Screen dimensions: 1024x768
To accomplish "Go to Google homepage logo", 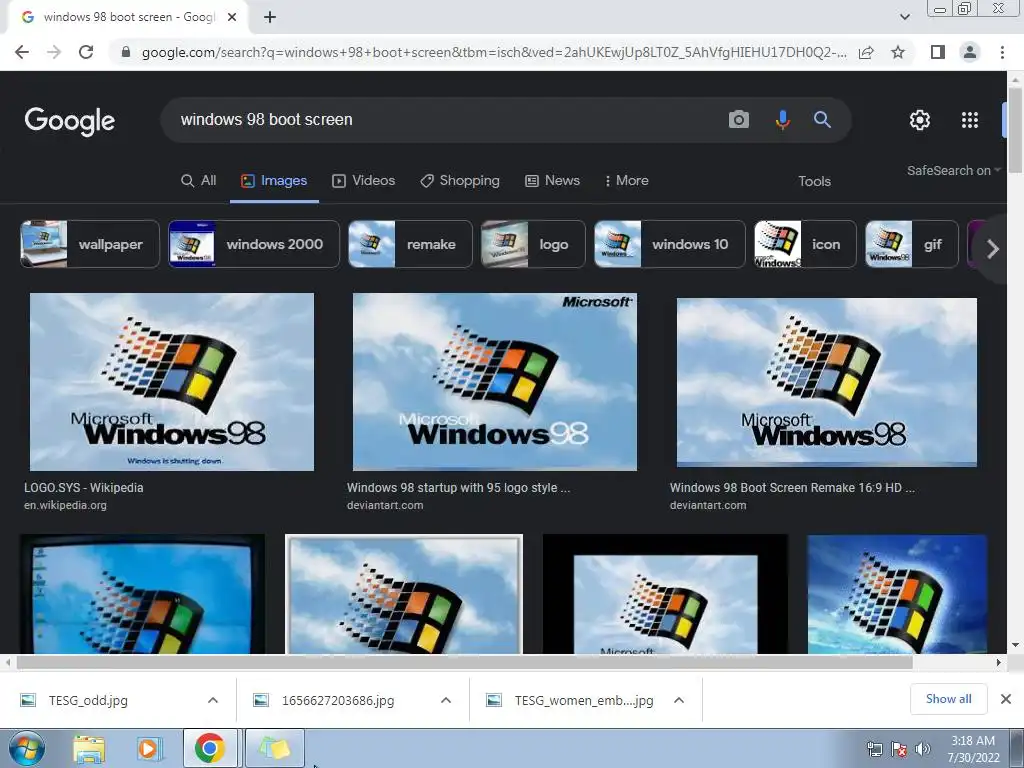I will click(70, 121).
